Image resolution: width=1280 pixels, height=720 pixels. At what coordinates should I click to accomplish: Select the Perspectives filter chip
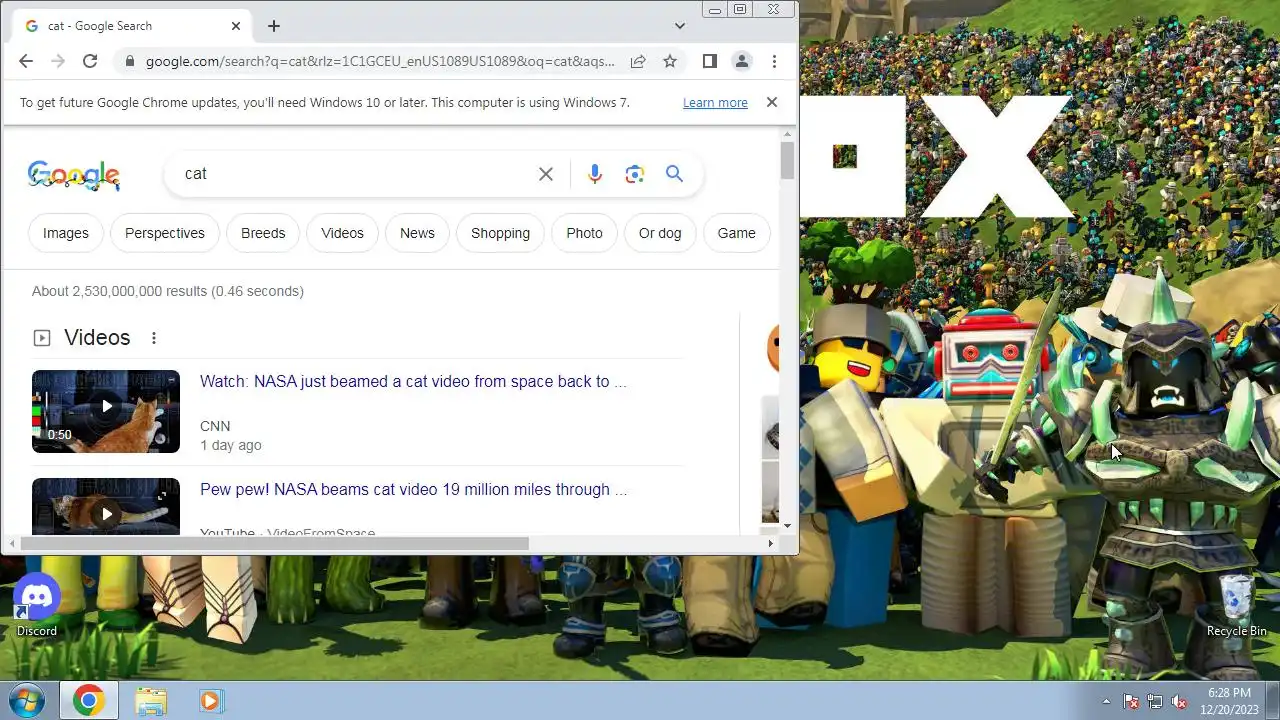[165, 233]
